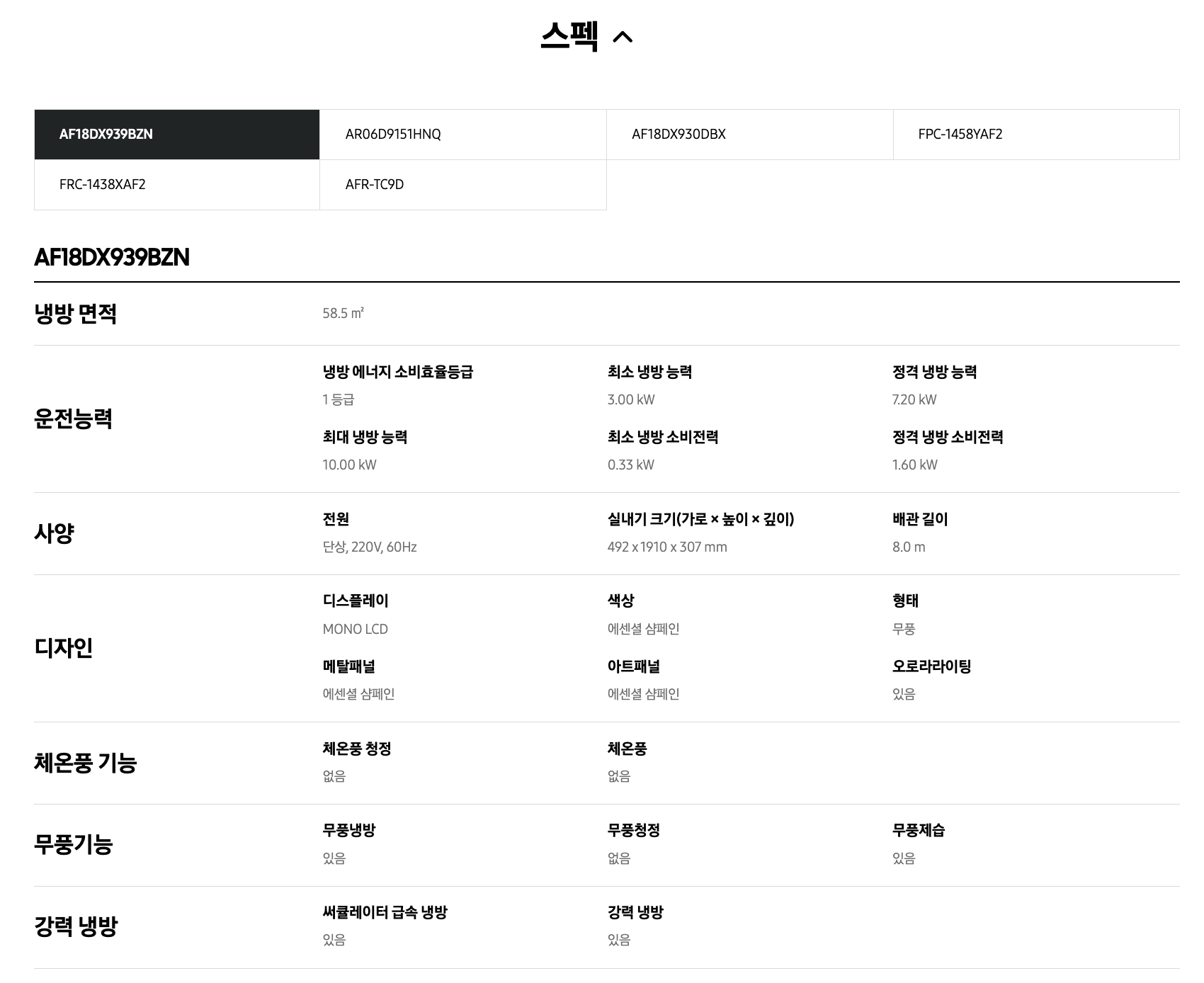Click the 운전능력 category heading
The image size is (1204, 983).
(x=74, y=419)
